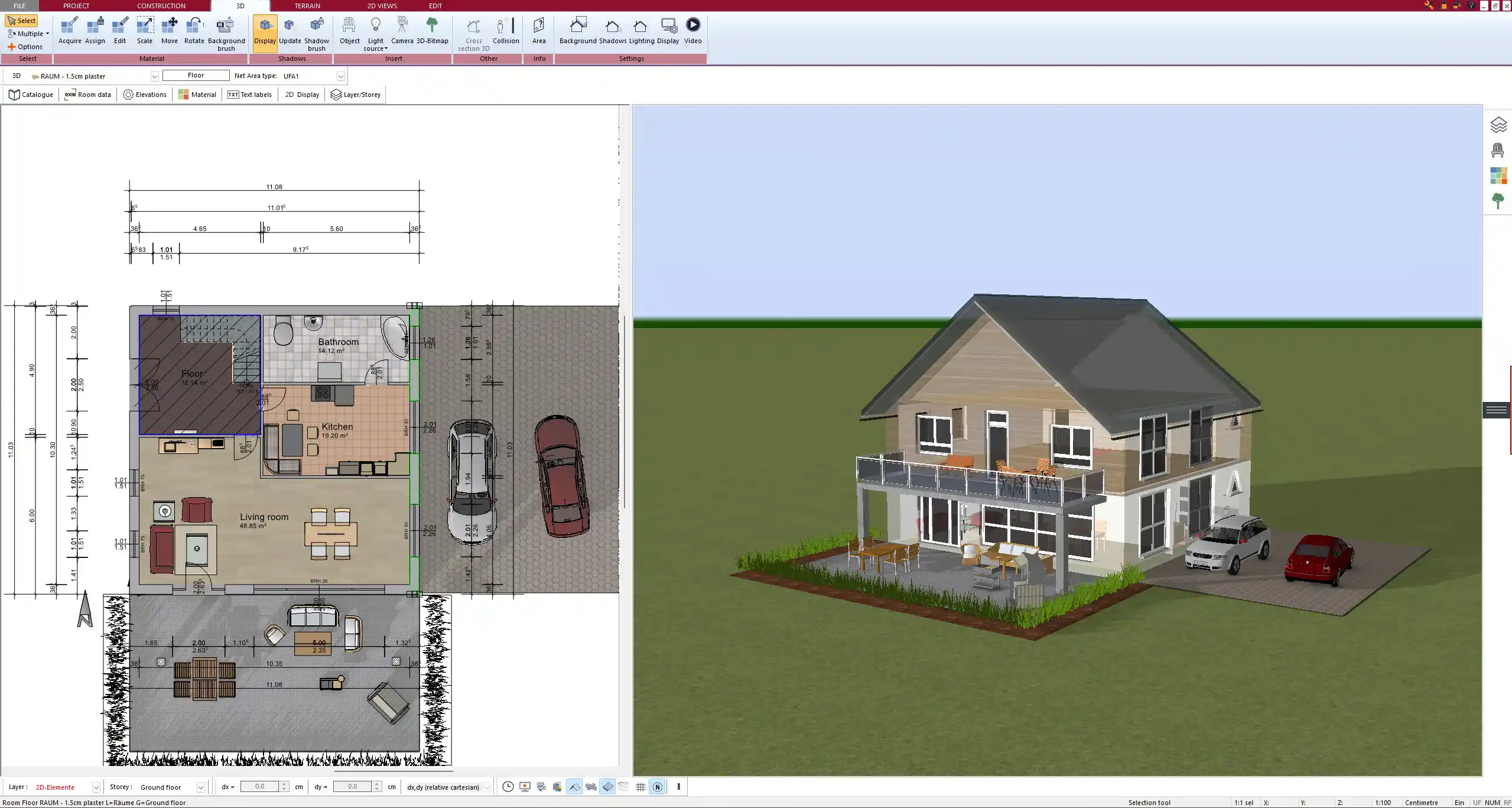Open the plants tree icon in sidebar
This screenshot has width=1512, height=808.
tap(1498, 201)
